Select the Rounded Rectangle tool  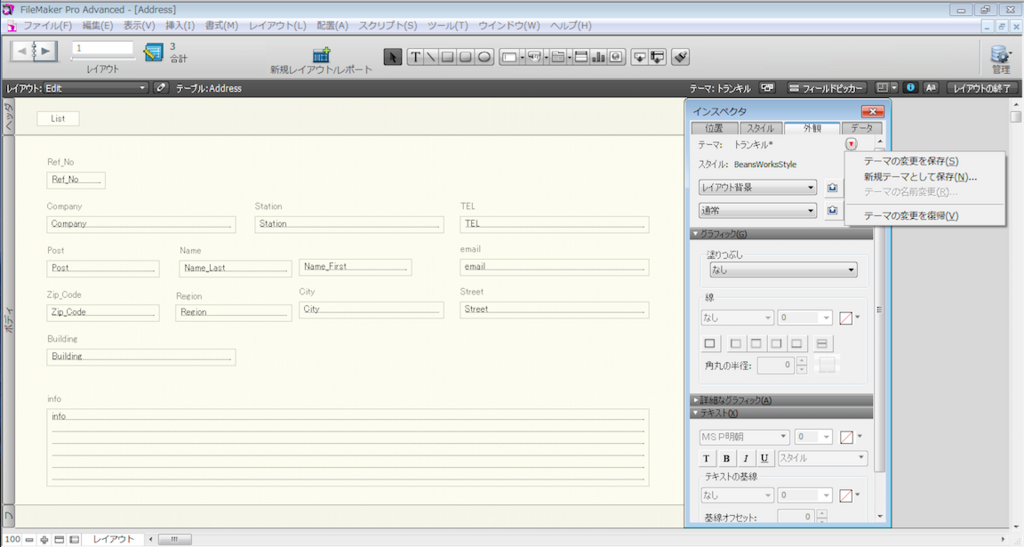point(466,57)
